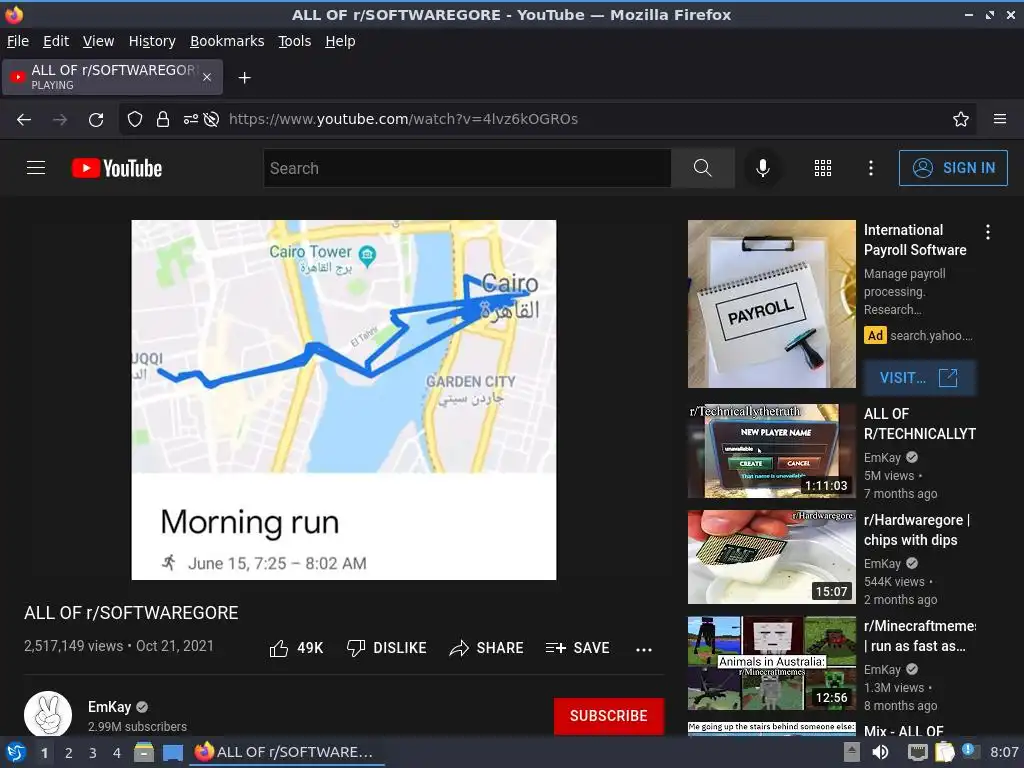Close the ALL OF r/SOFTWAREGORE tab
The image size is (1024, 768).
[207, 77]
